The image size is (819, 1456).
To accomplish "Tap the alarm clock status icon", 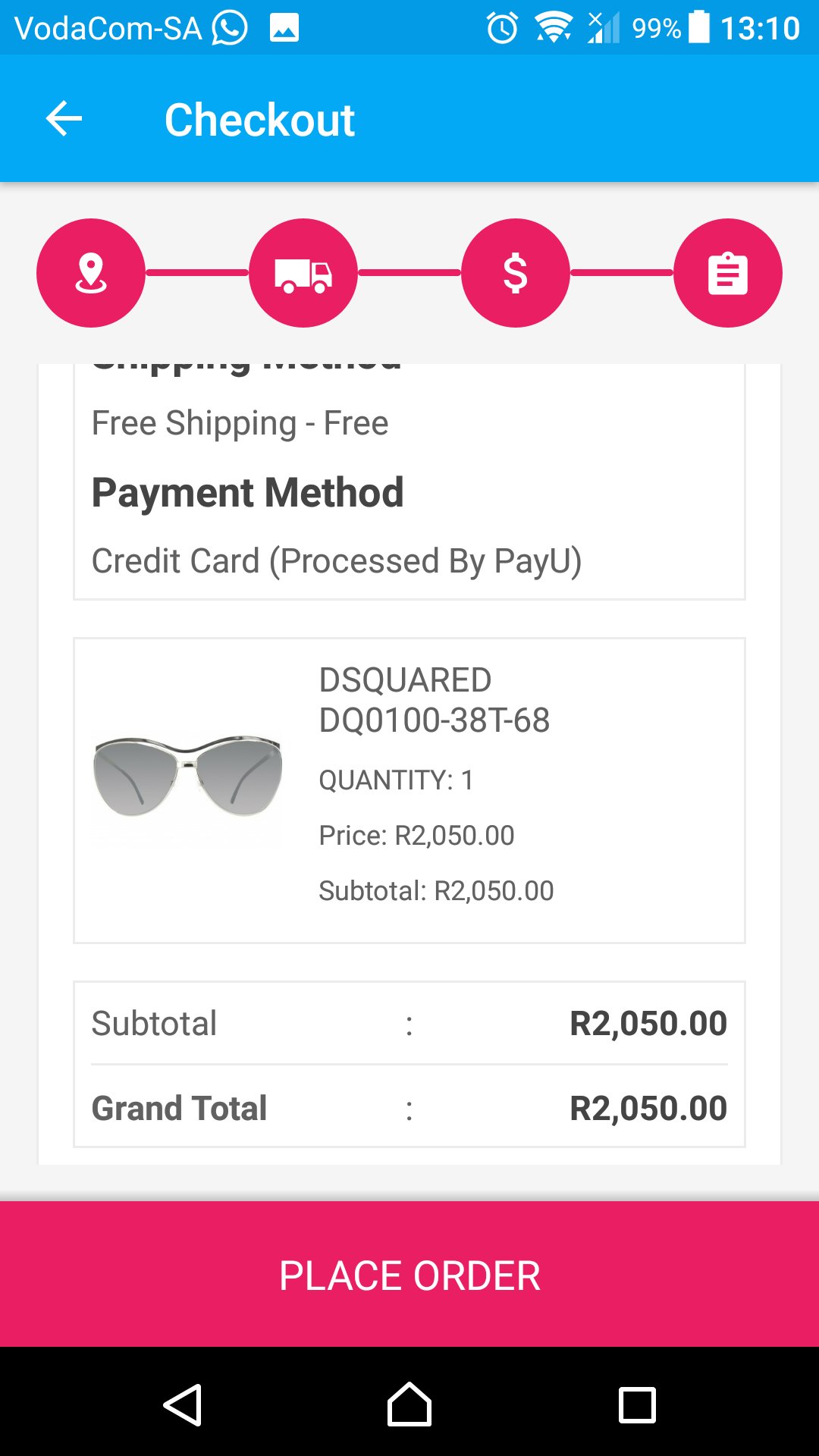I will pos(502,28).
